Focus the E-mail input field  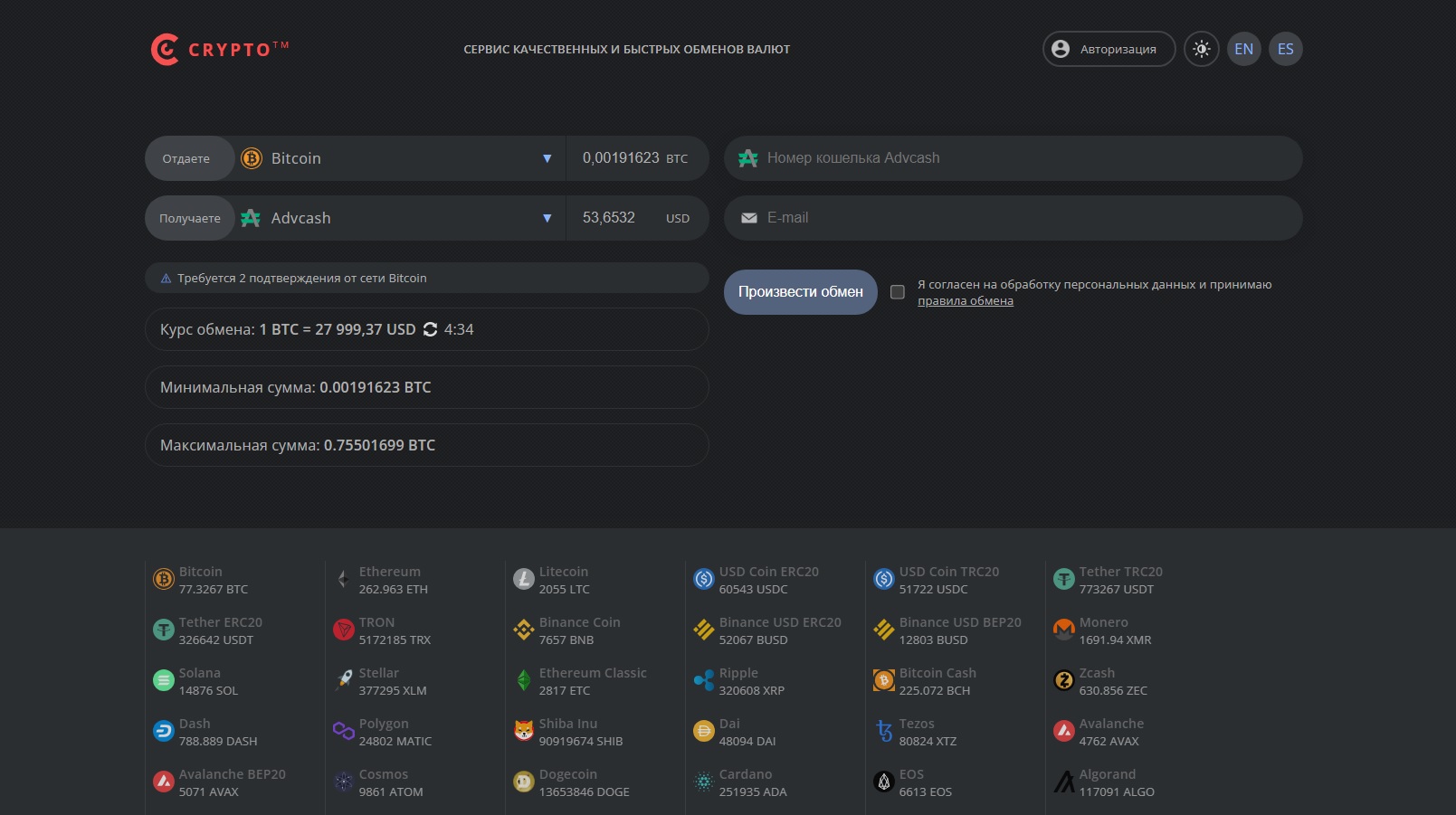point(1013,218)
